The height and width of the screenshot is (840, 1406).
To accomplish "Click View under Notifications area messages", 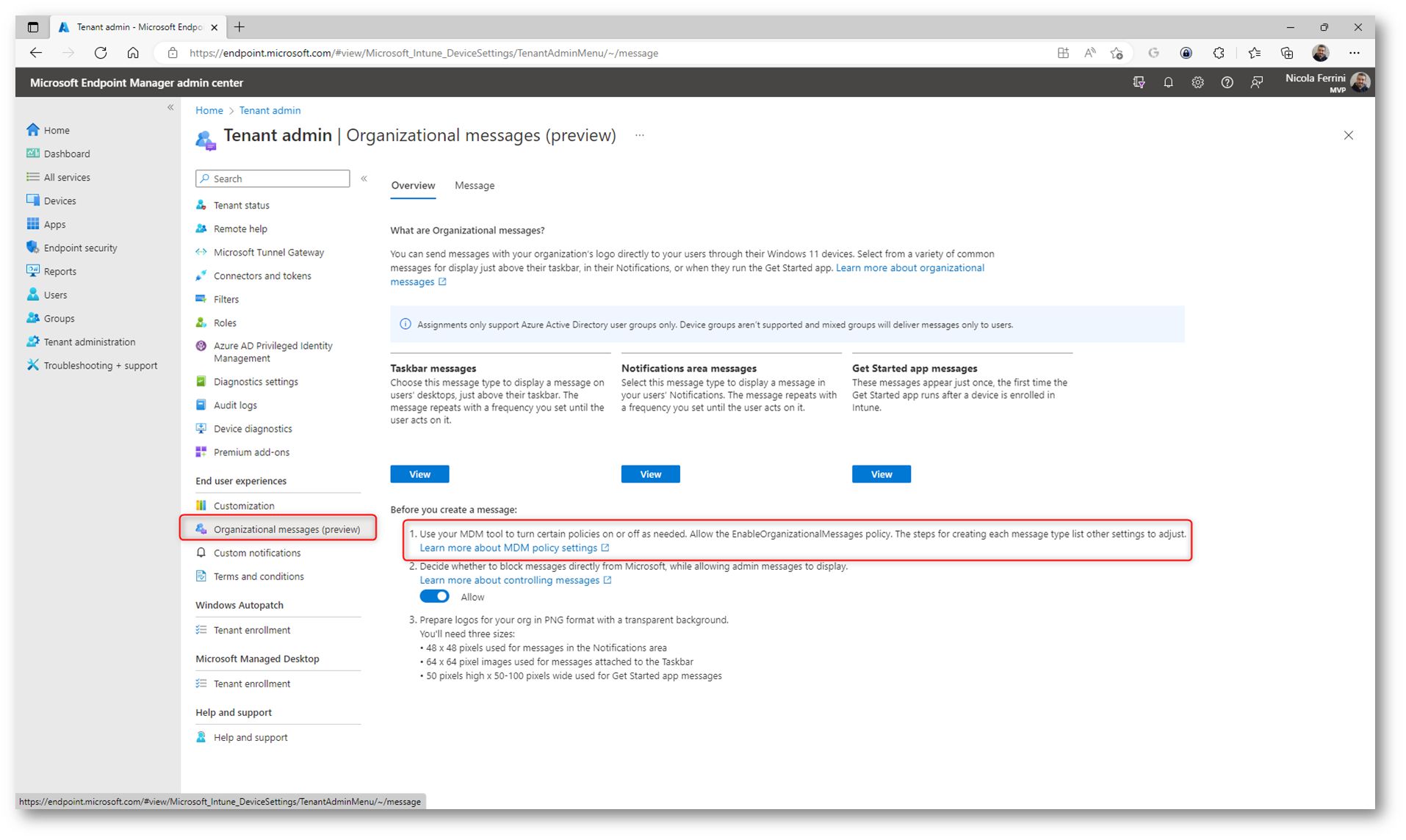I will (650, 474).
